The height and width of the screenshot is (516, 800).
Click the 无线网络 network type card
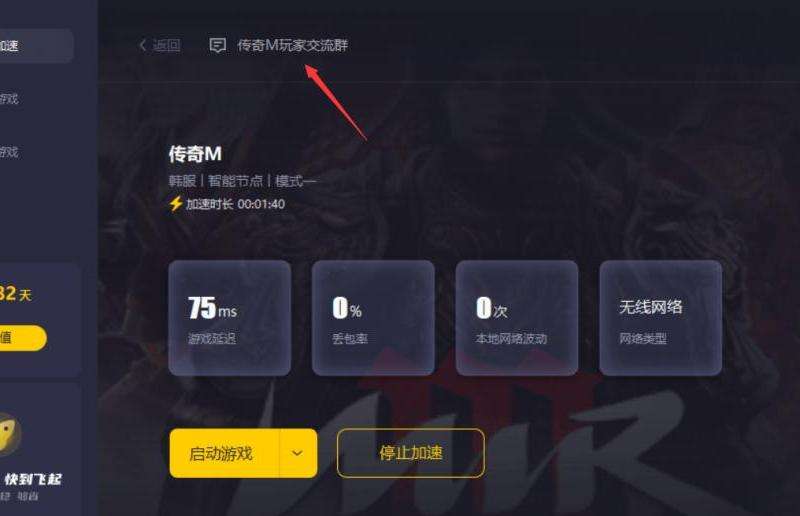[x=661, y=318]
